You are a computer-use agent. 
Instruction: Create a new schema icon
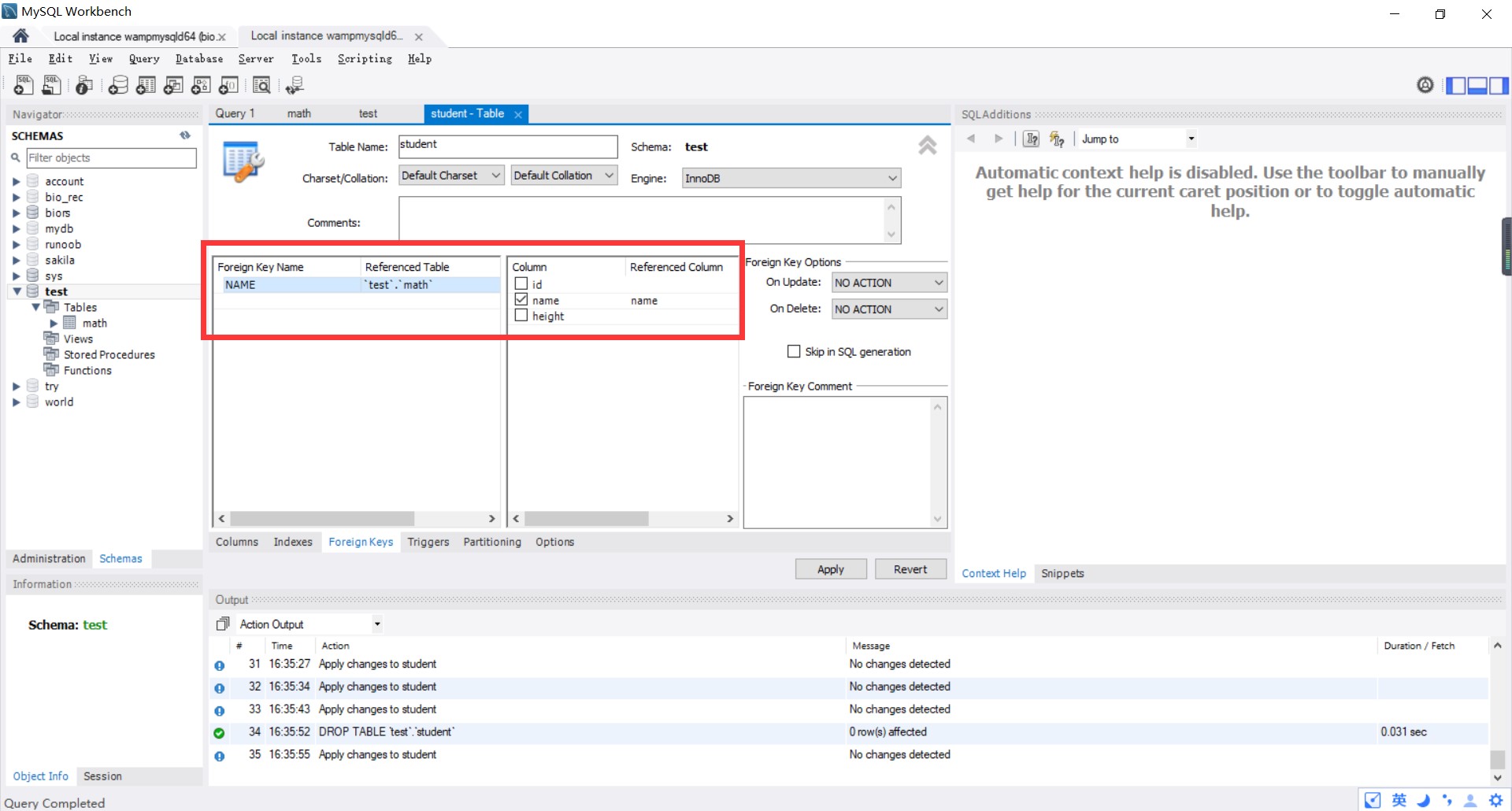[x=118, y=85]
